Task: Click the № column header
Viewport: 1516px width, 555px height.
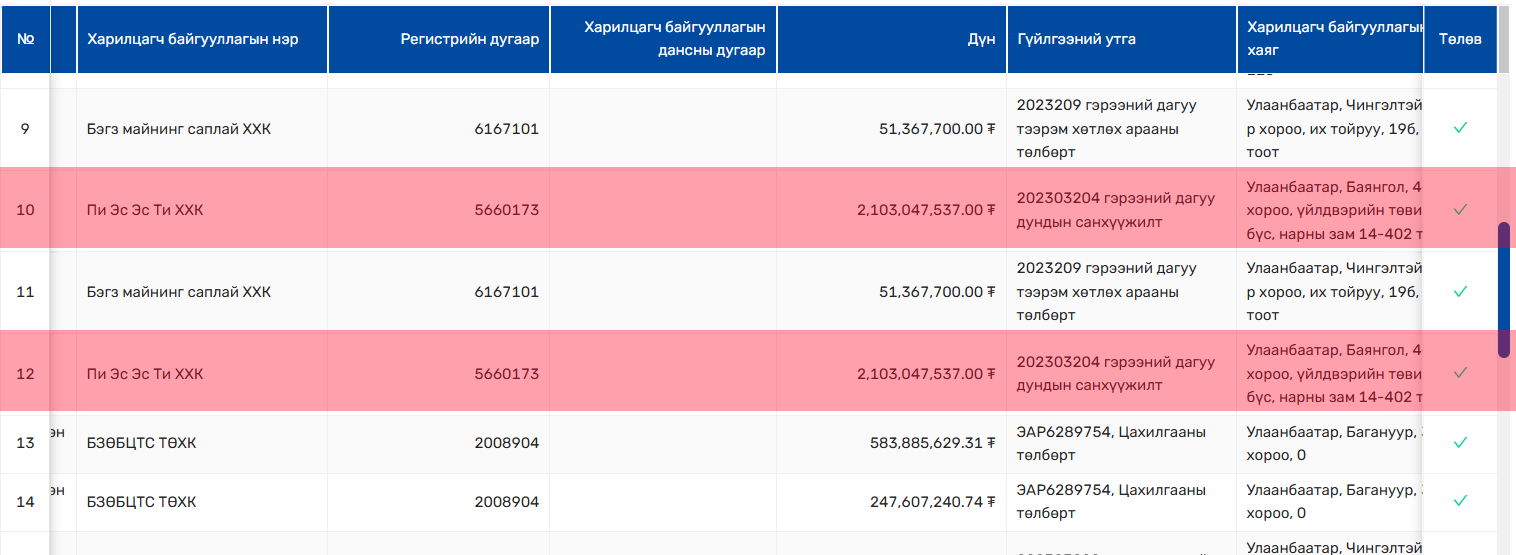Action: point(26,39)
